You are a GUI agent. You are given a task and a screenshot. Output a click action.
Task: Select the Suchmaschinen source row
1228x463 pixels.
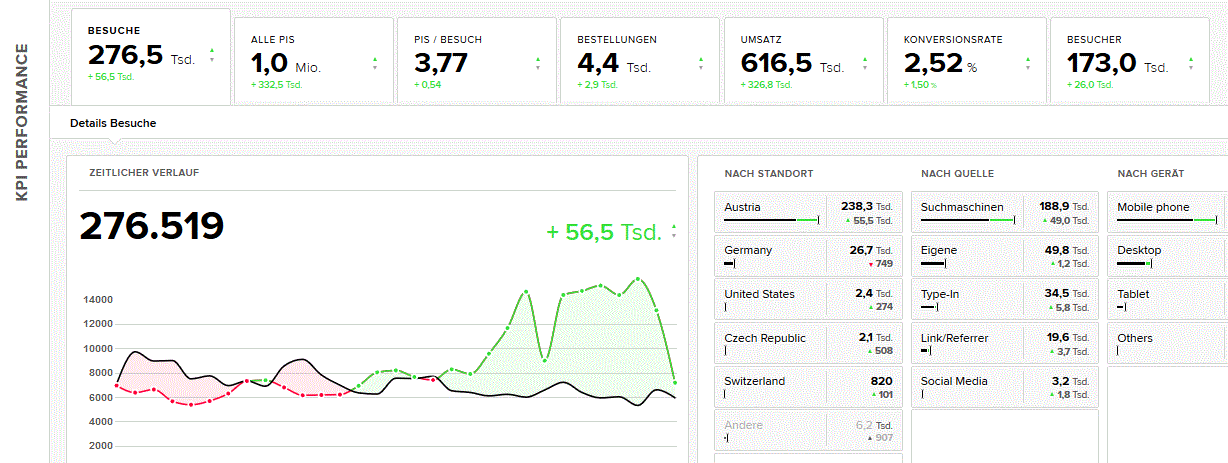click(1005, 213)
